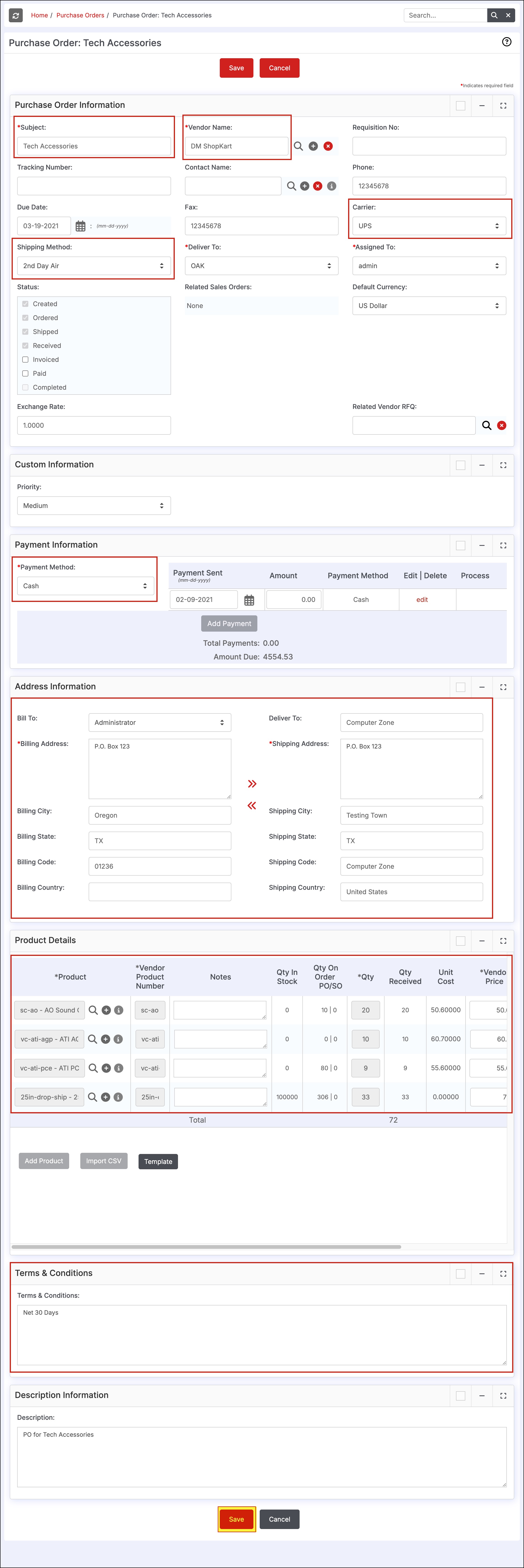Clear Vendor Name with red X icon

[328, 146]
